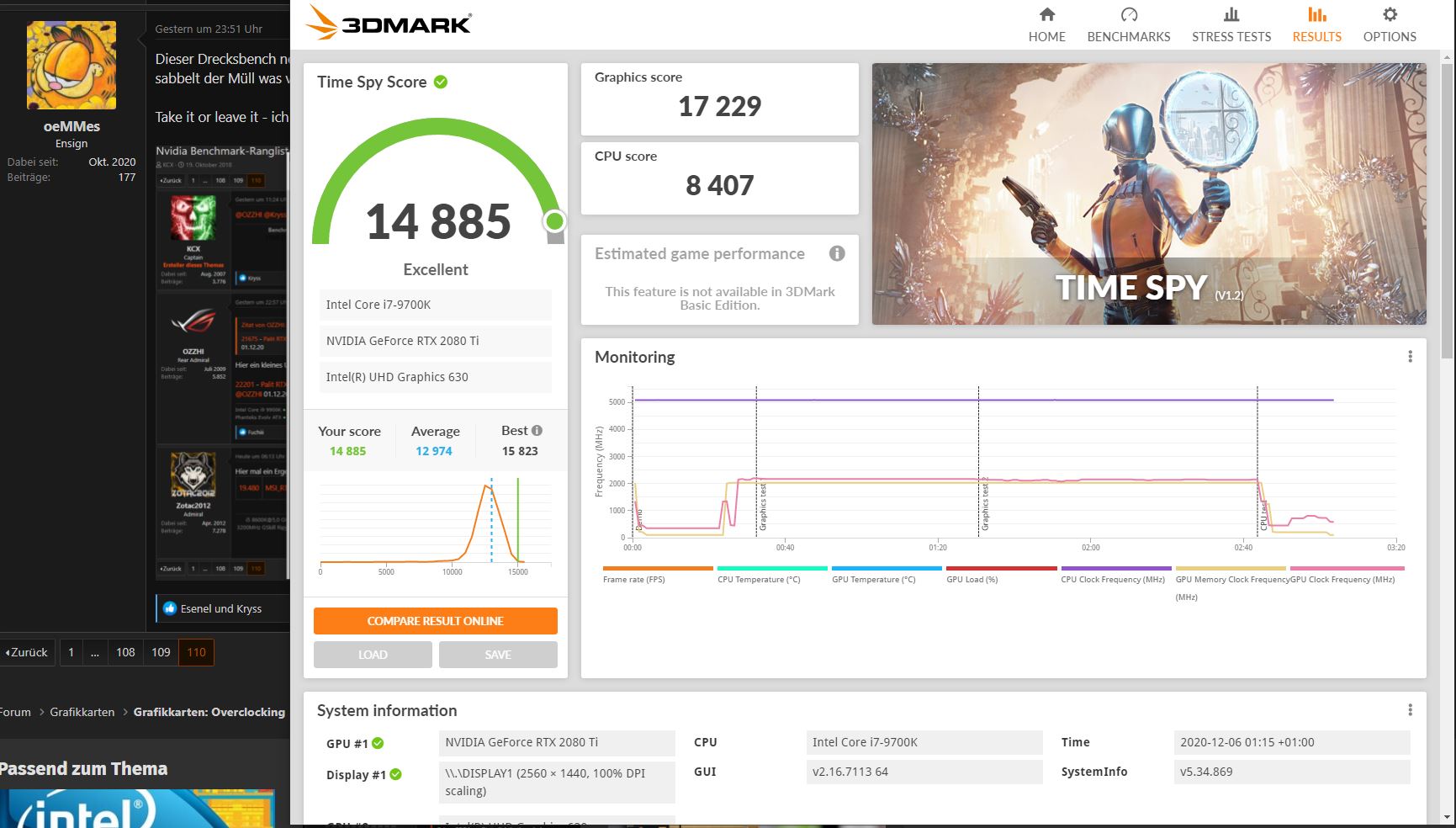Click the Graphics score value 17 229

click(719, 106)
